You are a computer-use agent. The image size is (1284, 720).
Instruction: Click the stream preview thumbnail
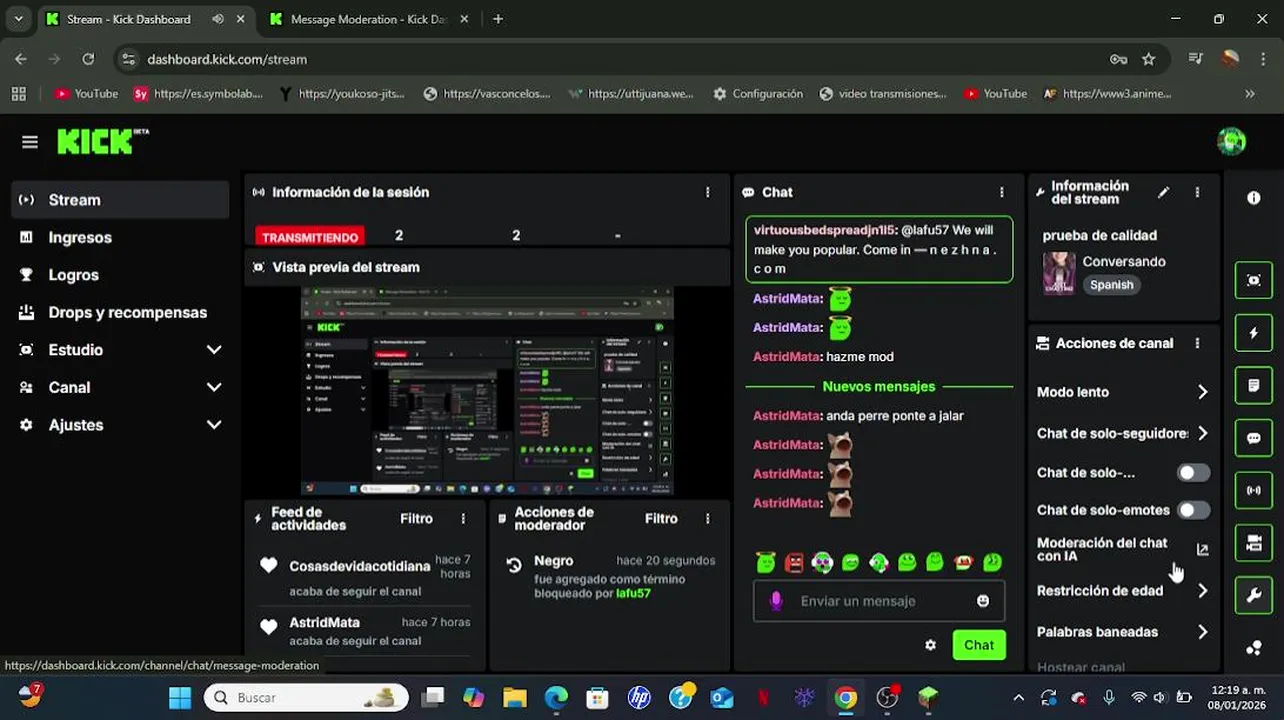488,391
